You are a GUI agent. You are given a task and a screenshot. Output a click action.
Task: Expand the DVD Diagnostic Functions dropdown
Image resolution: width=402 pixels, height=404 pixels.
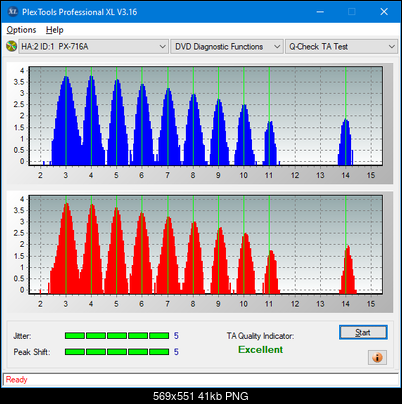pyautogui.click(x=227, y=47)
